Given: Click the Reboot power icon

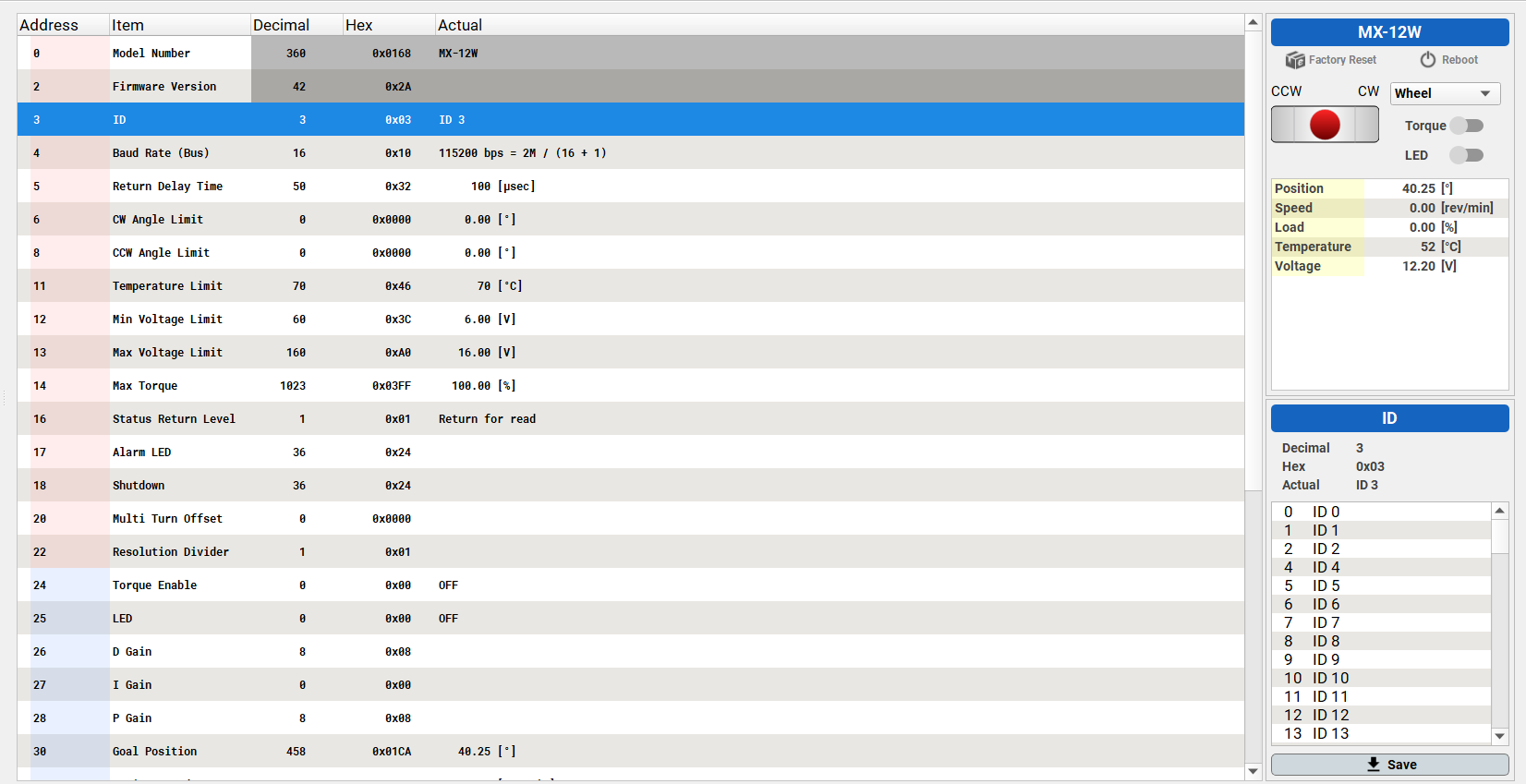Looking at the screenshot, I should [x=1428, y=60].
